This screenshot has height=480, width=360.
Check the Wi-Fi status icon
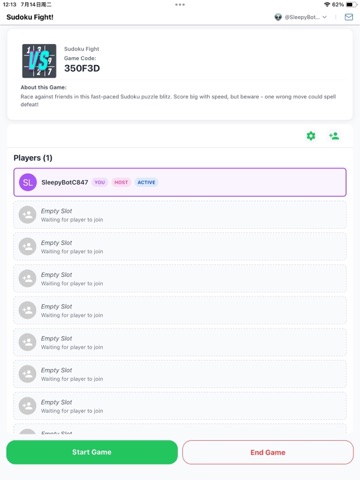[327, 5]
